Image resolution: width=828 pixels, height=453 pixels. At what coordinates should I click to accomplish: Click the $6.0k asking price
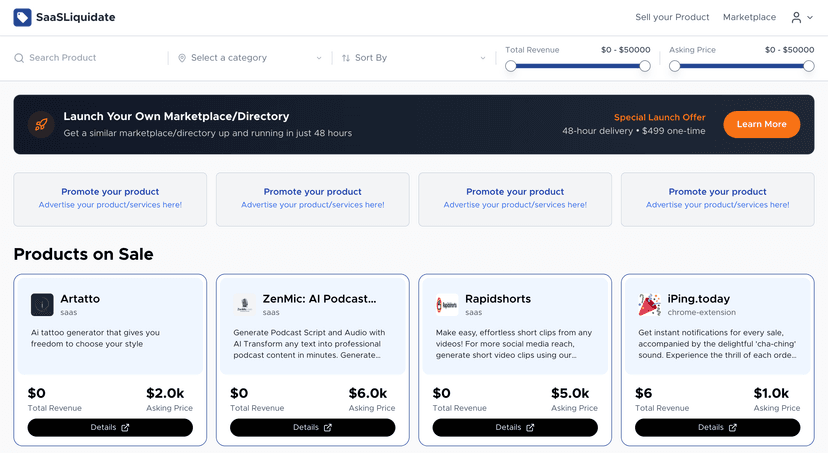[368, 393]
